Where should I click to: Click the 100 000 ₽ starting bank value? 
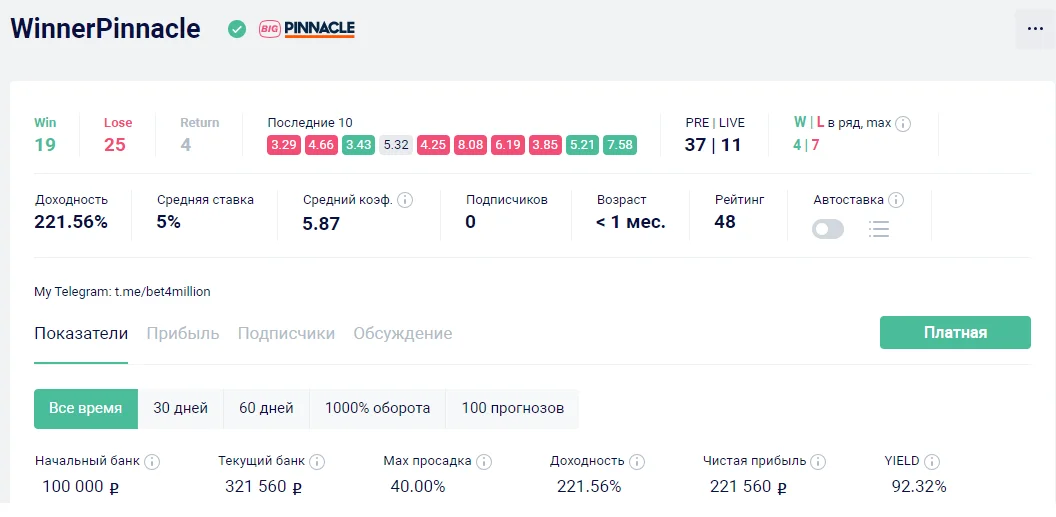(81, 486)
